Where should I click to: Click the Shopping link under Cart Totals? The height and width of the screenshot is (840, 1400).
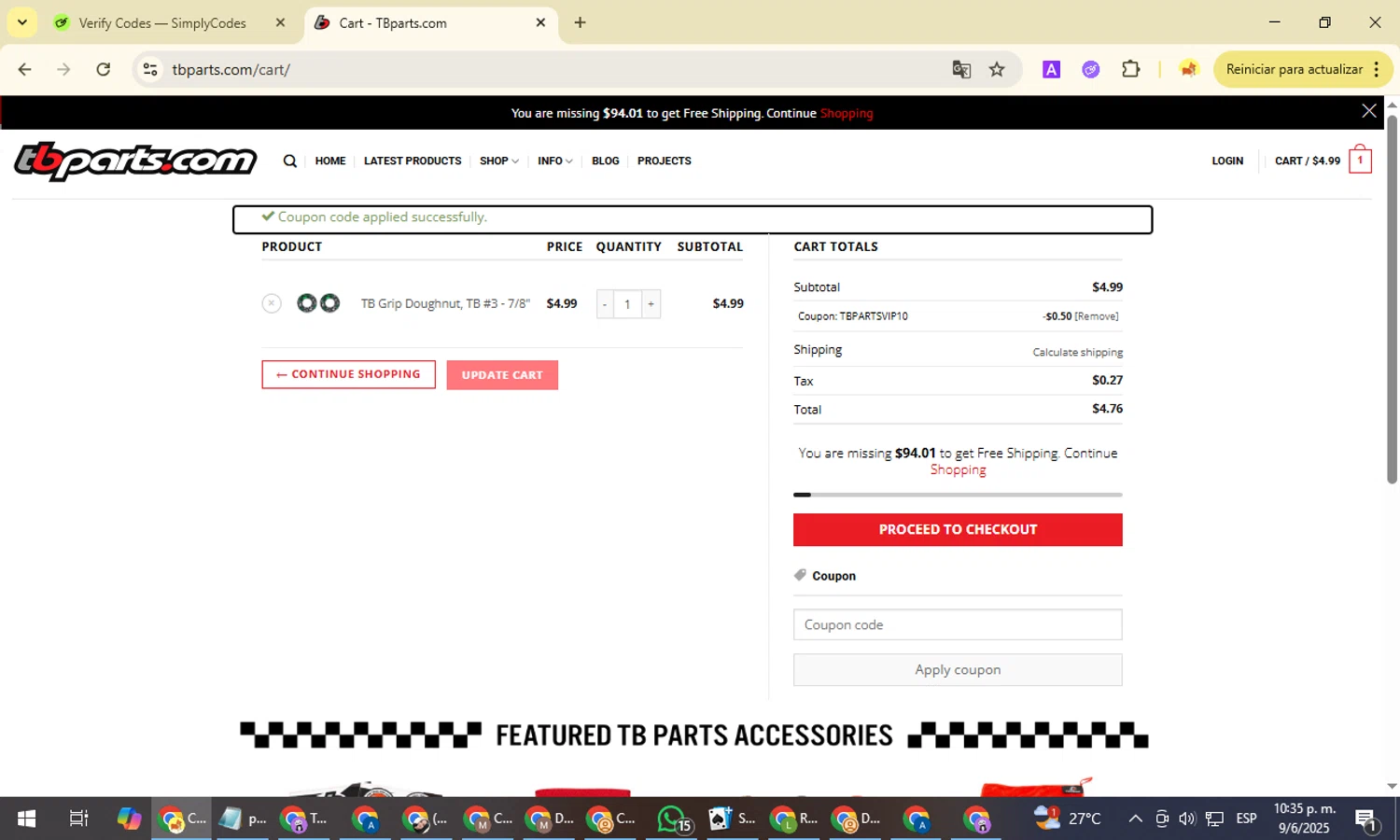pos(958,469)
